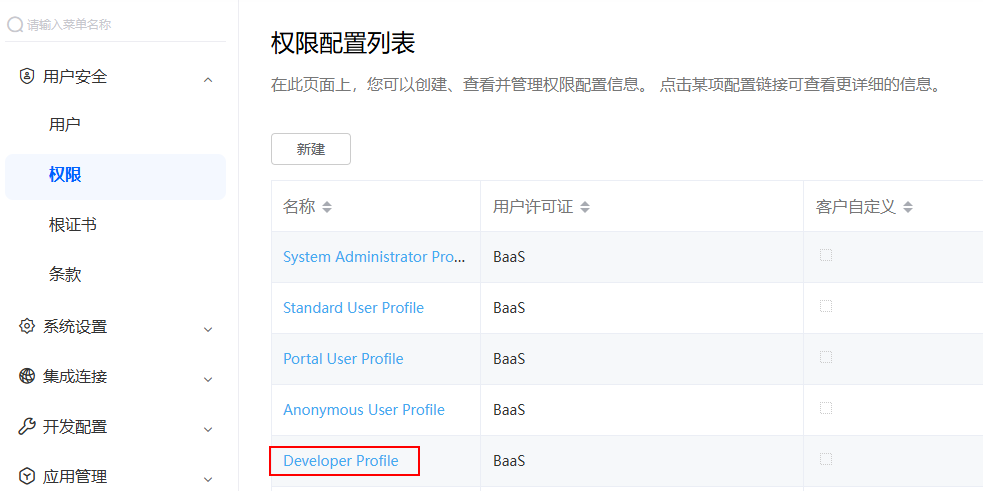Image resolution: width=983 pixels, height=491 pixels.
Task: Click the 新建 button
Action: pos(311,149)
